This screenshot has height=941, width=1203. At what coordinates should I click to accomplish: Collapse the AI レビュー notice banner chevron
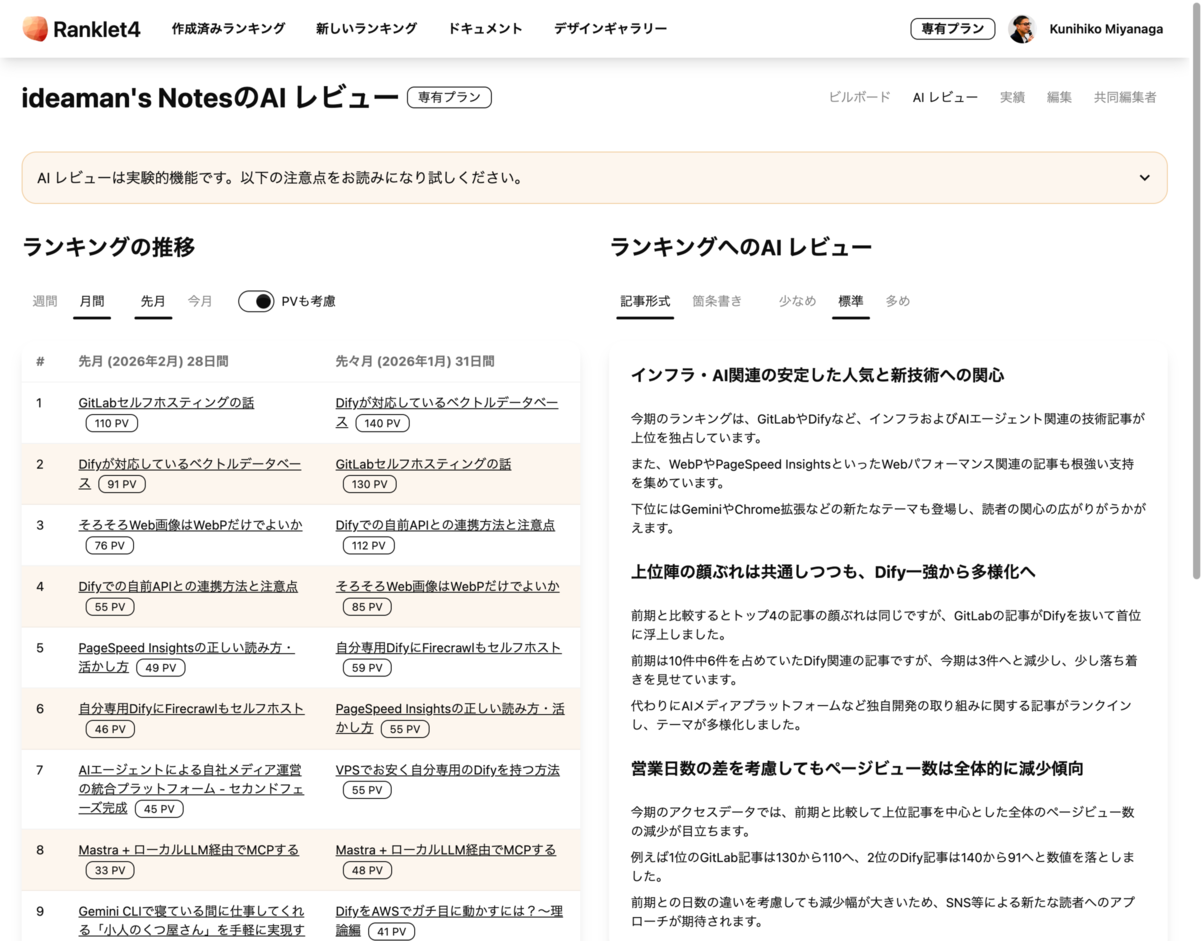tap(1144, 177)
